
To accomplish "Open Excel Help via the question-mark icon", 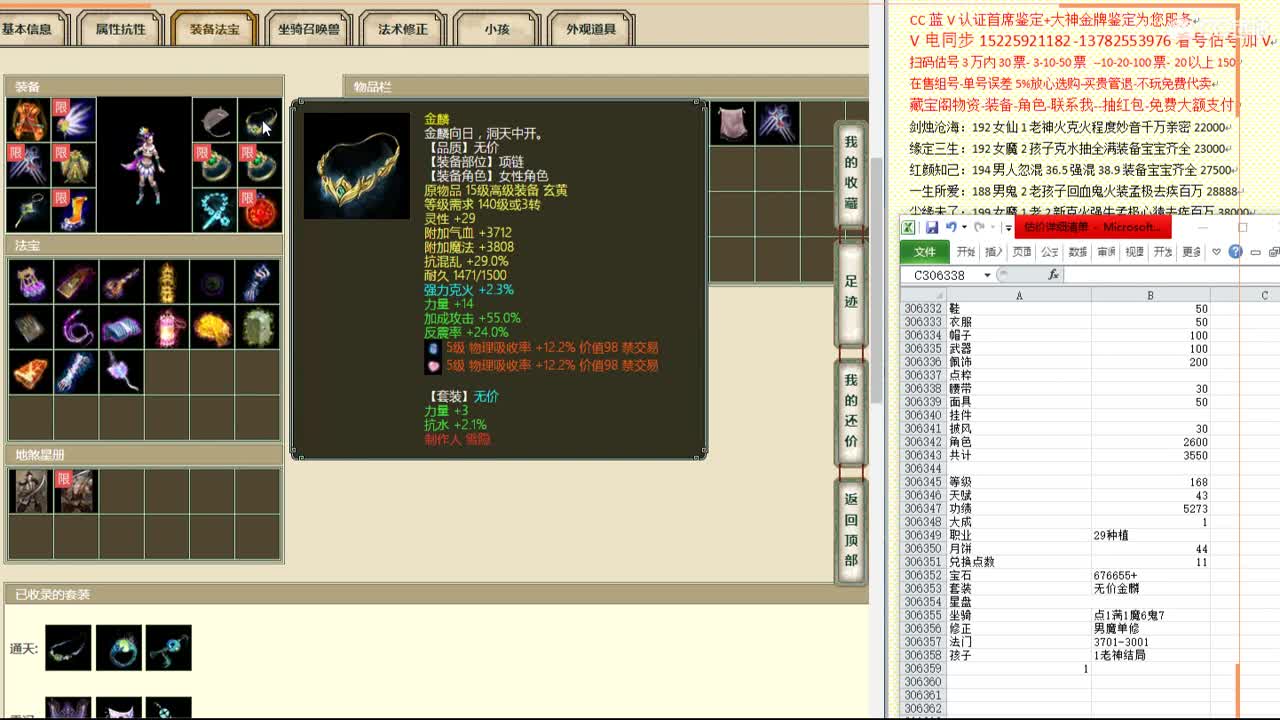I will [x=1238, y=252].
